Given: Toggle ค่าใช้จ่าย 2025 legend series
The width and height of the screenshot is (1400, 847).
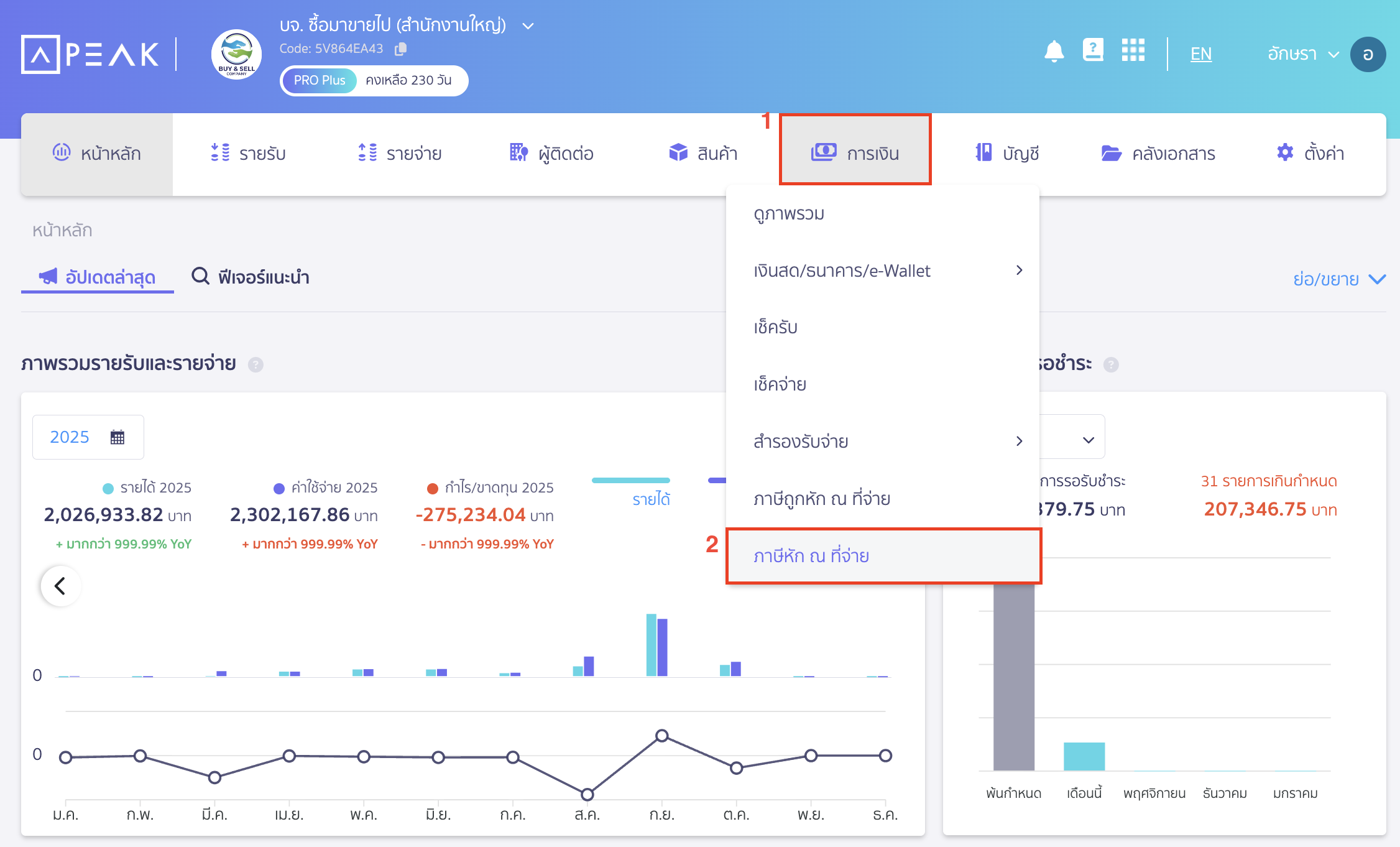Looking at the screenshot, I should [x=326, y=488].
